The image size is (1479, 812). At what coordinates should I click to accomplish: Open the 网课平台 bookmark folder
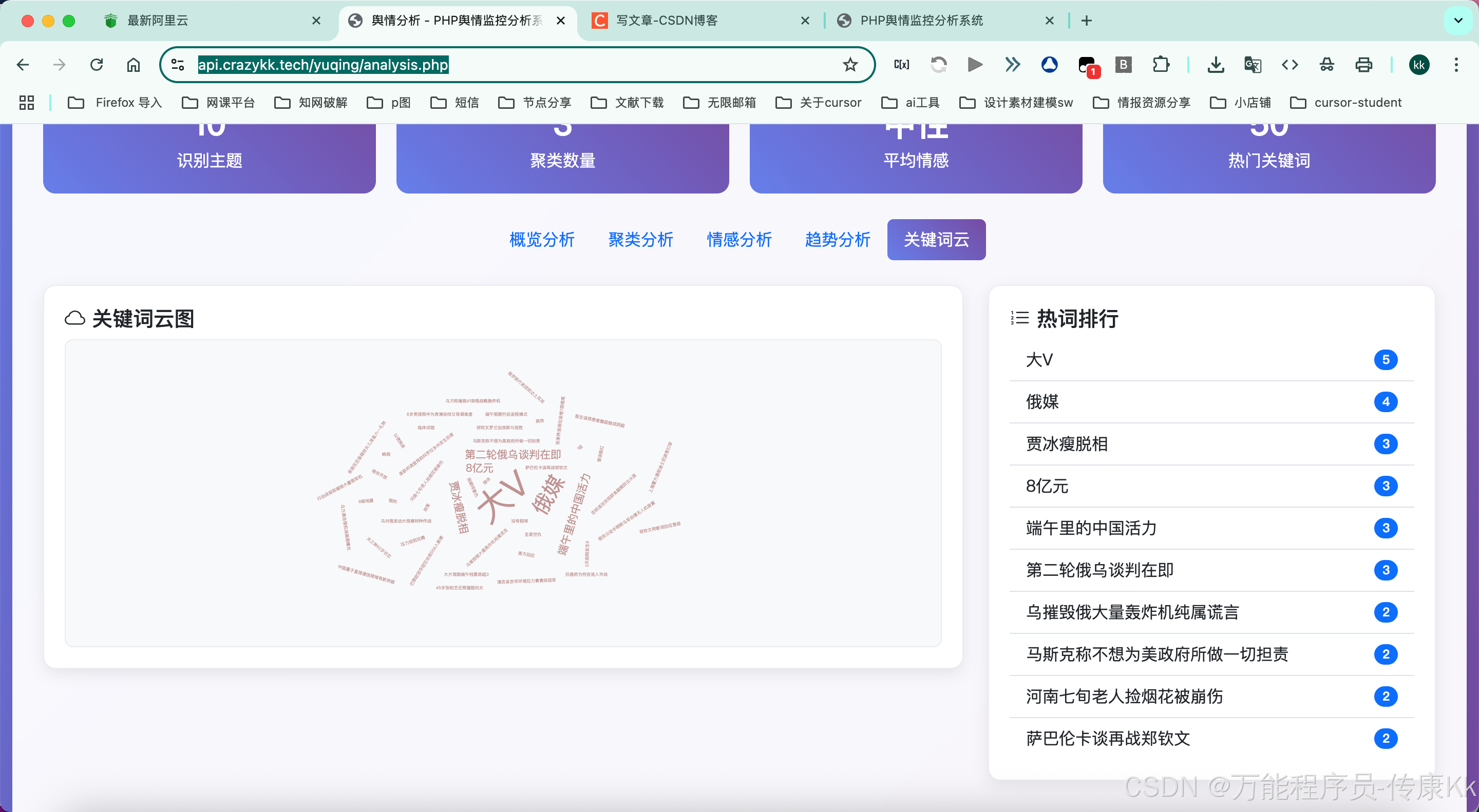click(219, 103)
